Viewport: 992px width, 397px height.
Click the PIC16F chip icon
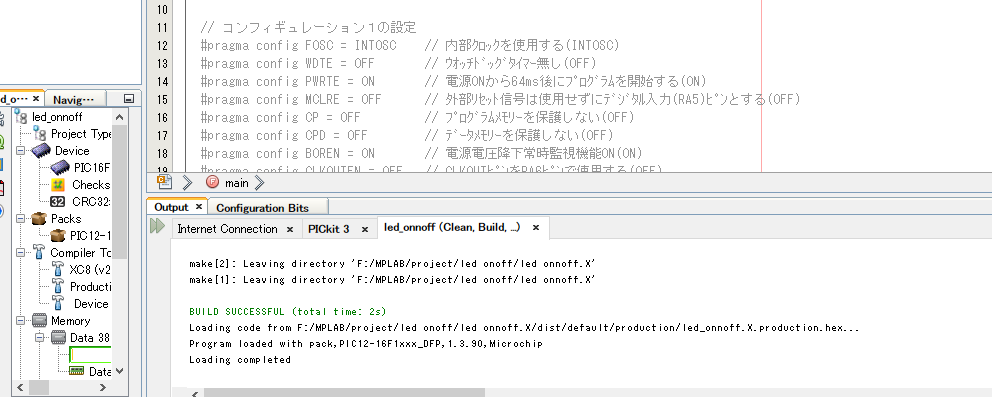pos(60,168)
